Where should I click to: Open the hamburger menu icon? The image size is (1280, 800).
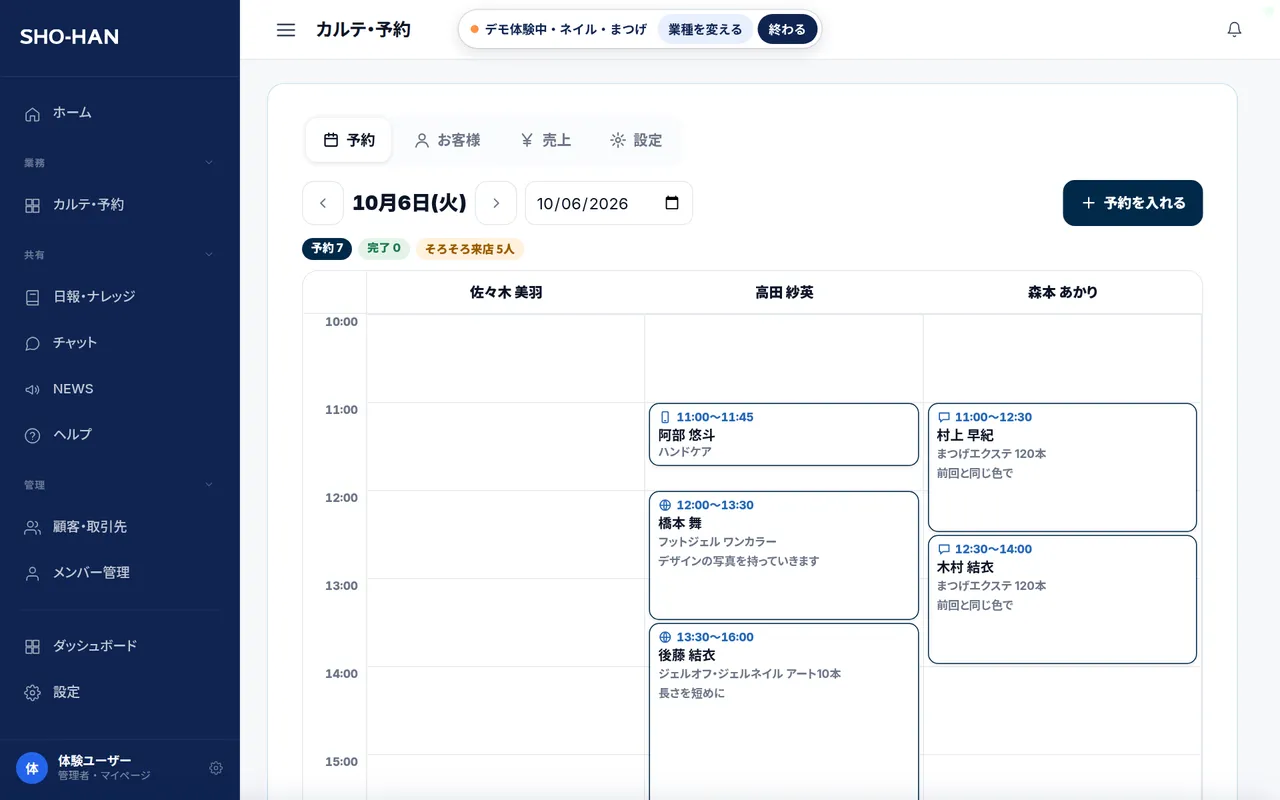pyautogui.click(x=286, y=30)
